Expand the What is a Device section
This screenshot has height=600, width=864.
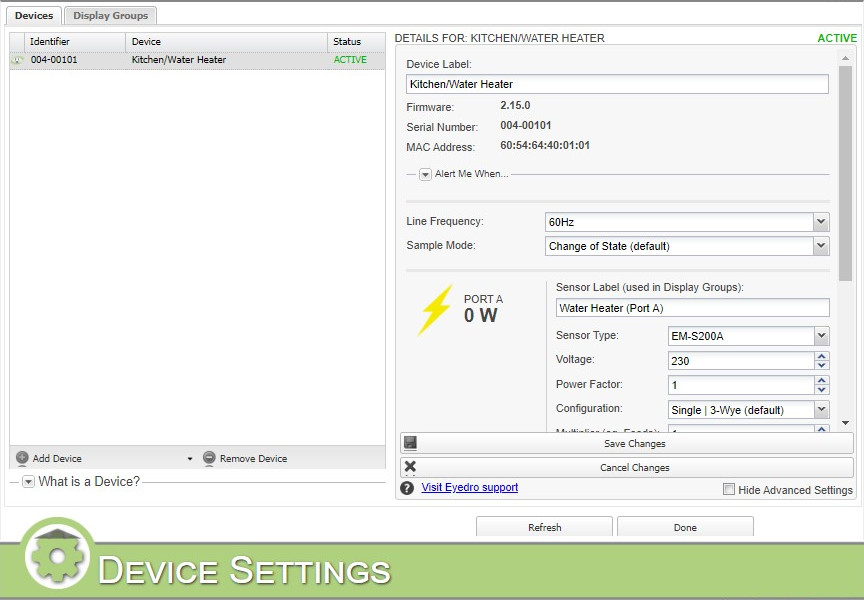click(28, 482)
